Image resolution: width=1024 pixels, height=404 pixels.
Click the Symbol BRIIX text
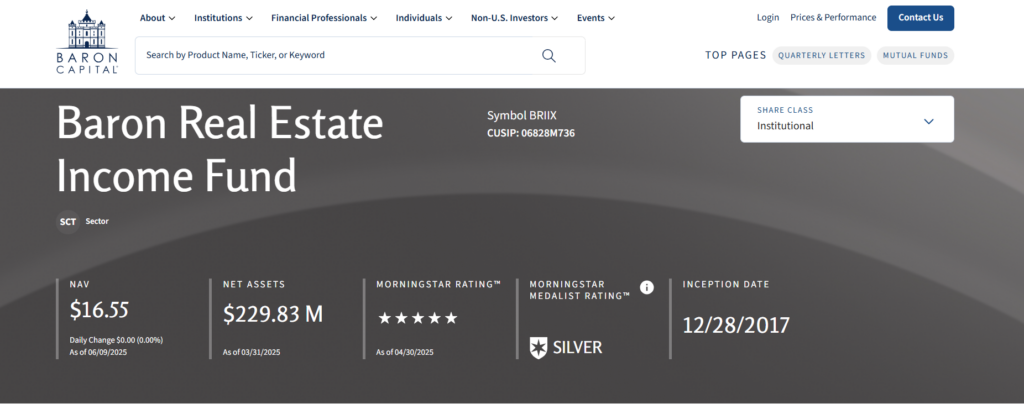(x=522, y=116)
